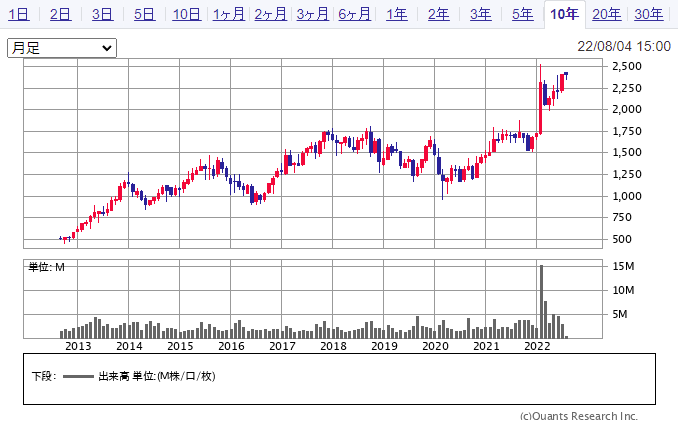Switch to the 2ヶ月 range tab
The height and width of the screenshot is (429, 678).
(270, 15)
